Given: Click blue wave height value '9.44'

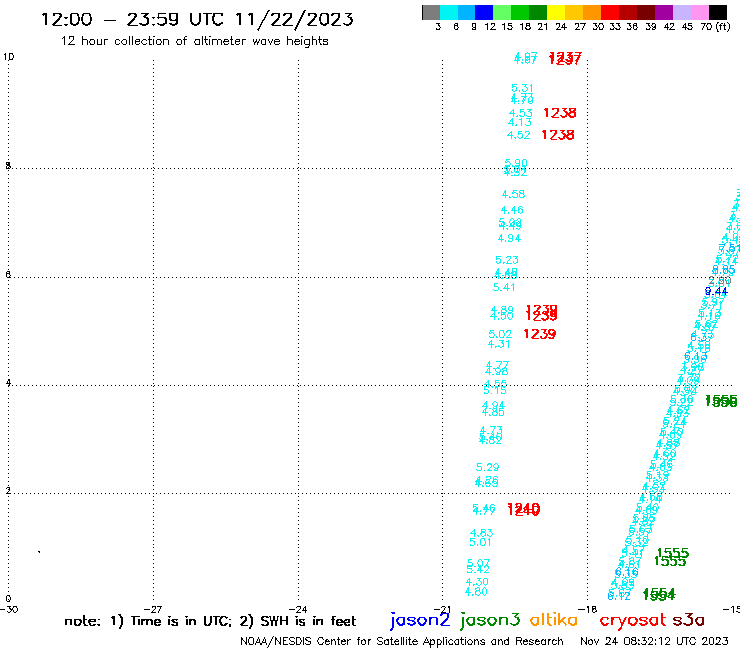Looking at the screenshot, I should 716,292.
